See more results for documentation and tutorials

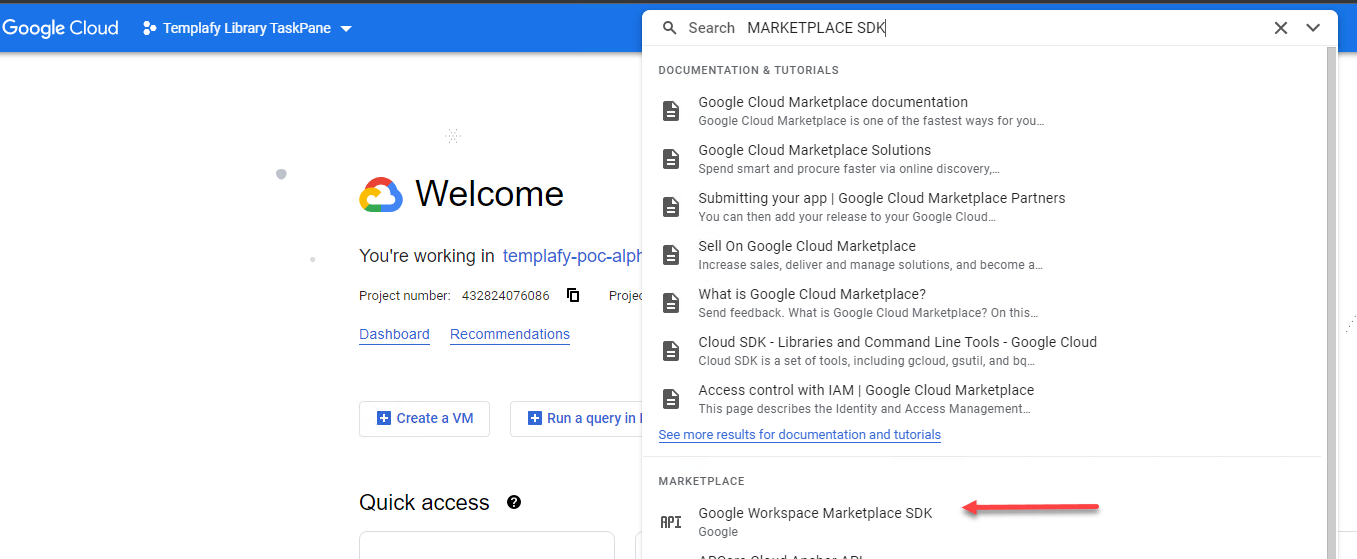point(799,435)
